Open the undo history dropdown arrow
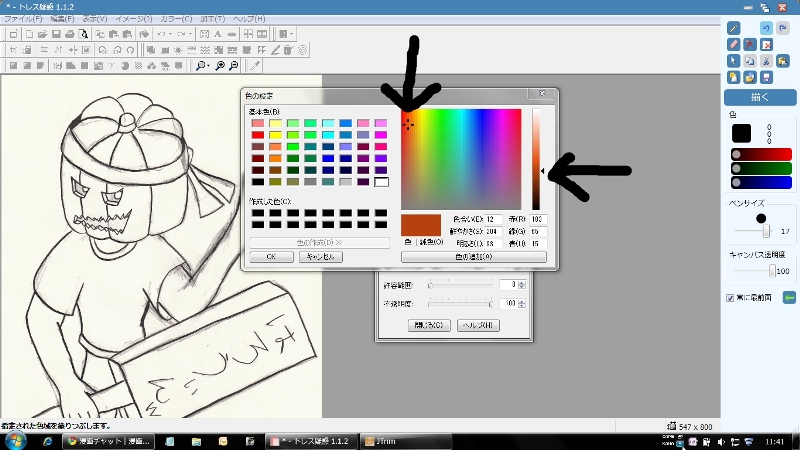Image resolution: width=800 pixels, height=450 pixels. pos(170,34)
